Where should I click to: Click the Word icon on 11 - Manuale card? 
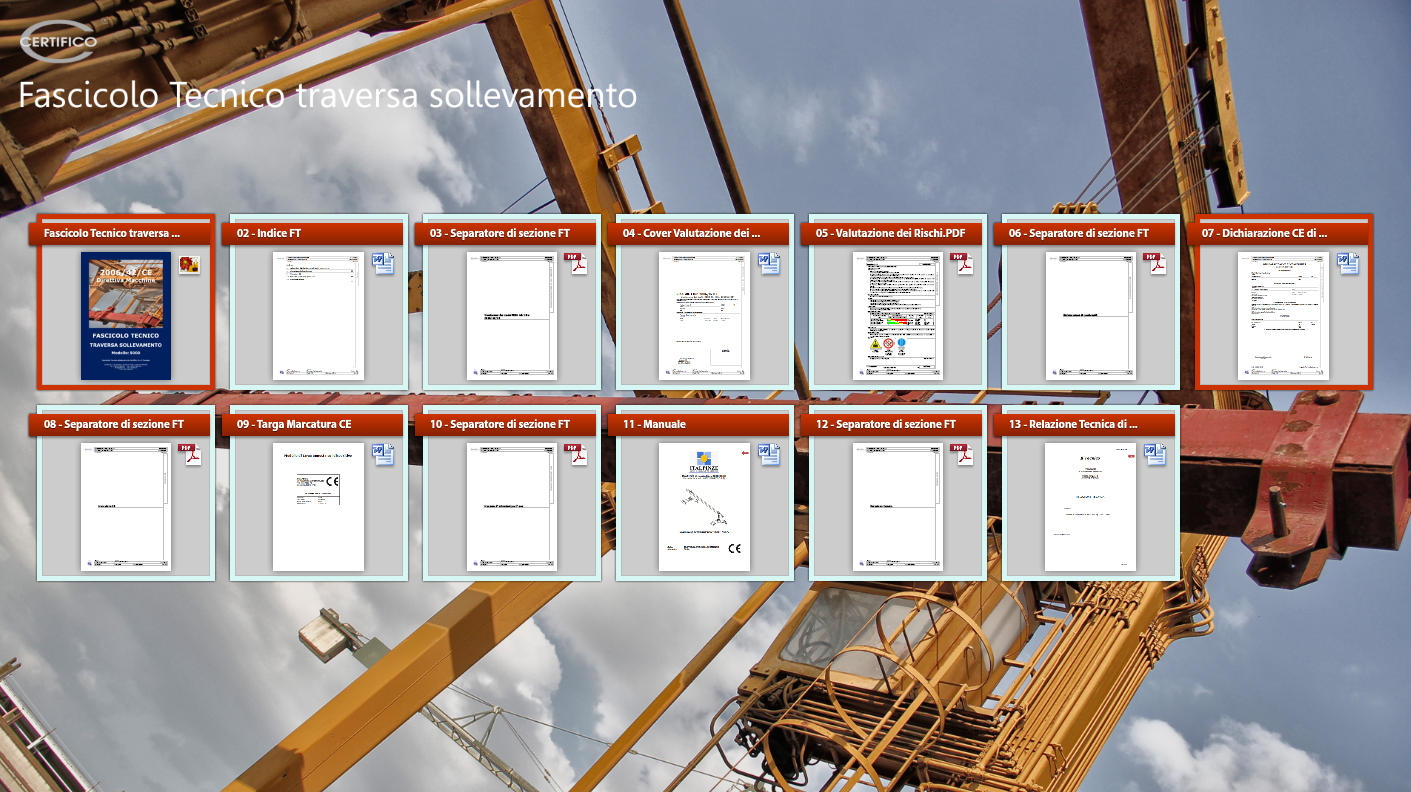[769, 454]
